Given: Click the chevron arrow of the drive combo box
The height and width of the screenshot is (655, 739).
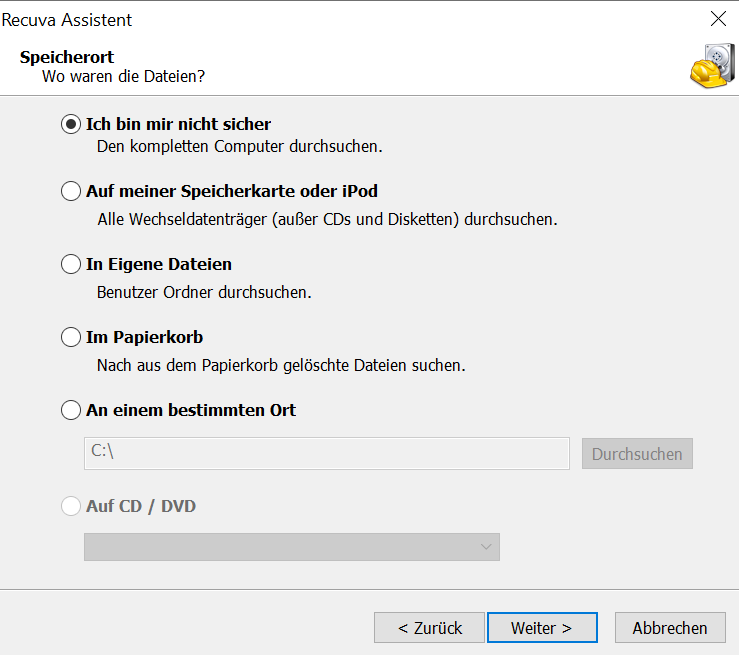Looking at the screenshot, I should click(486, 547).
